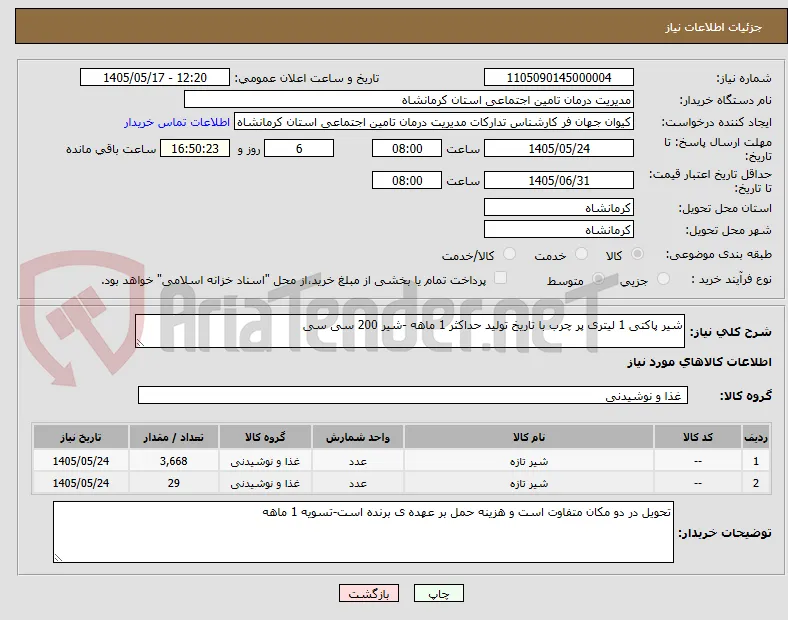
Task: Click the شرح کلی نیاز label
Action: click(x=730, y=332)
